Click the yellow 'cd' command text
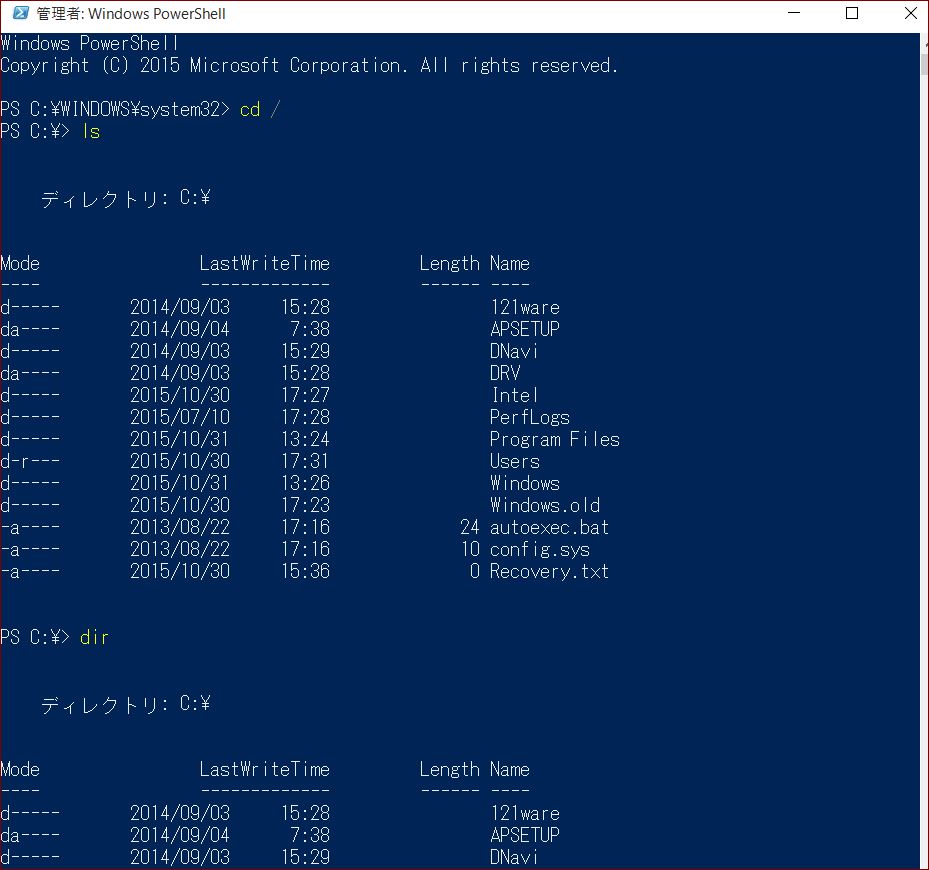Image resolution: width=929 pixels, height=870 pixels. click(x=249, y=110)
